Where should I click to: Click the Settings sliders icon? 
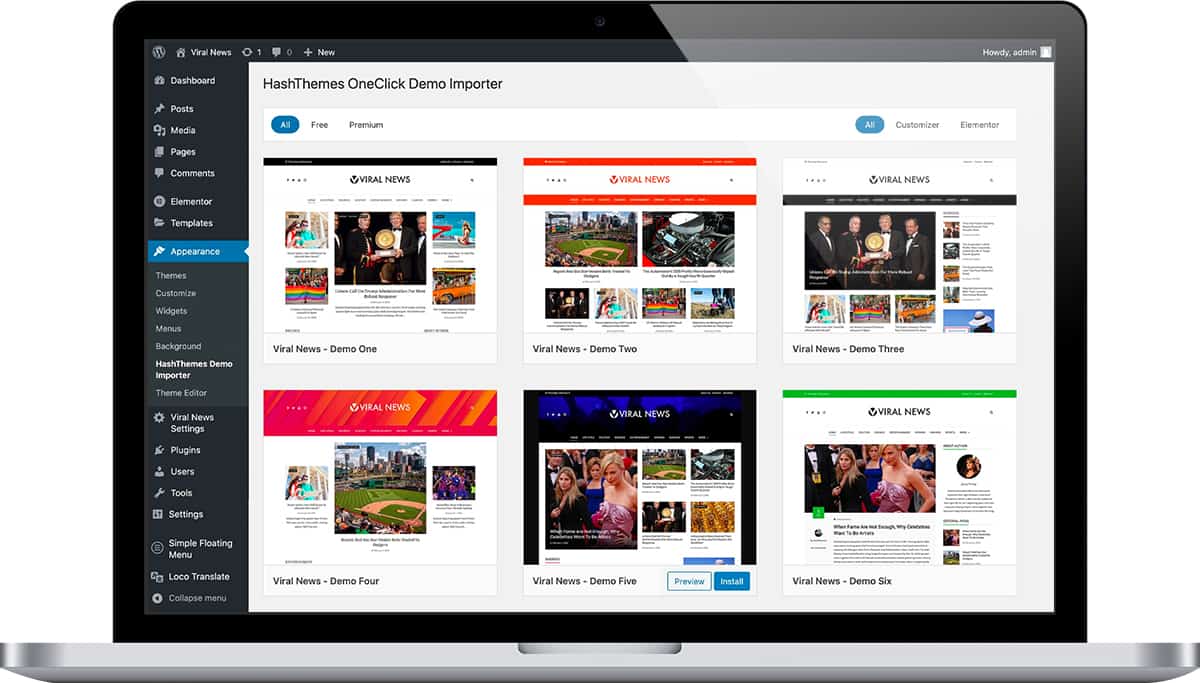point(159,514)
